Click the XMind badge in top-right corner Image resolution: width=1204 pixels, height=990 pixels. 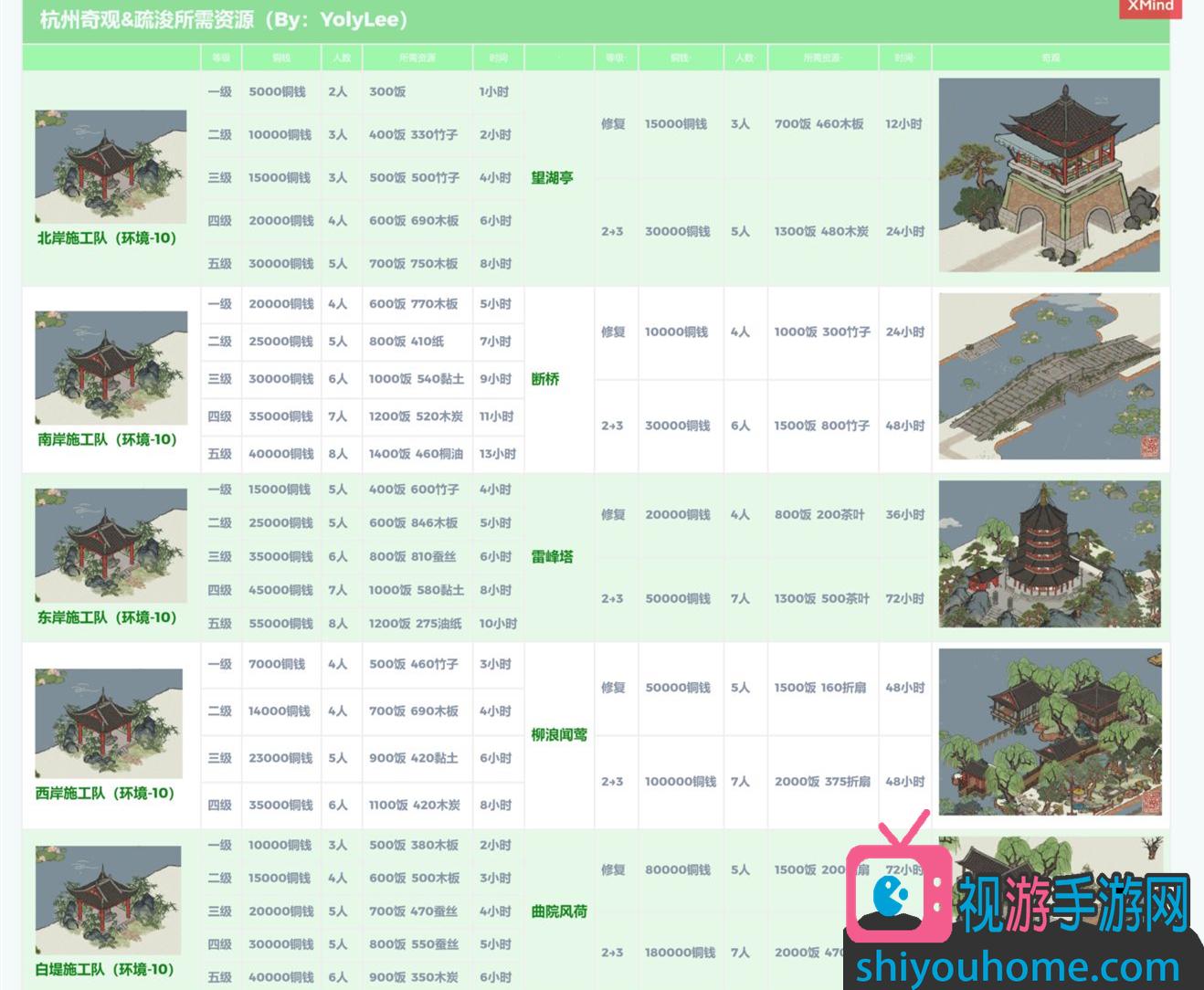[1150, 7]
